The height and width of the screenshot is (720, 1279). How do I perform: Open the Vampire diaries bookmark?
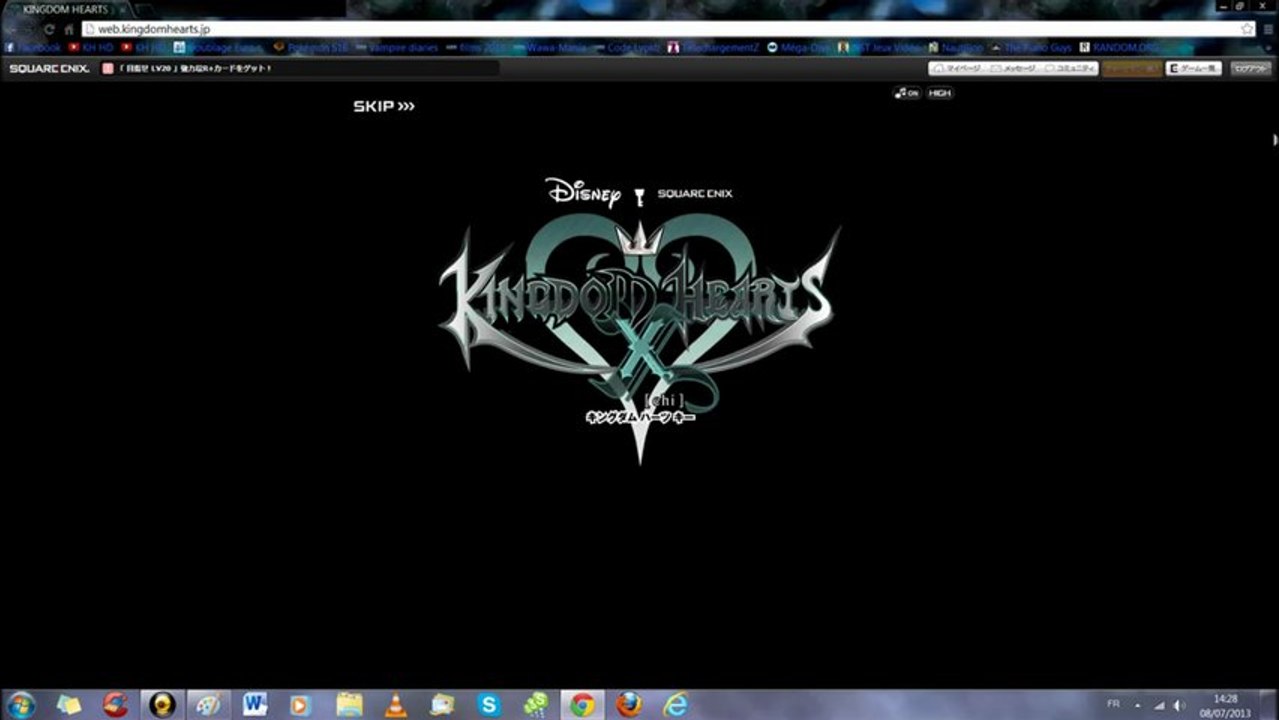[x=397, y=47]
